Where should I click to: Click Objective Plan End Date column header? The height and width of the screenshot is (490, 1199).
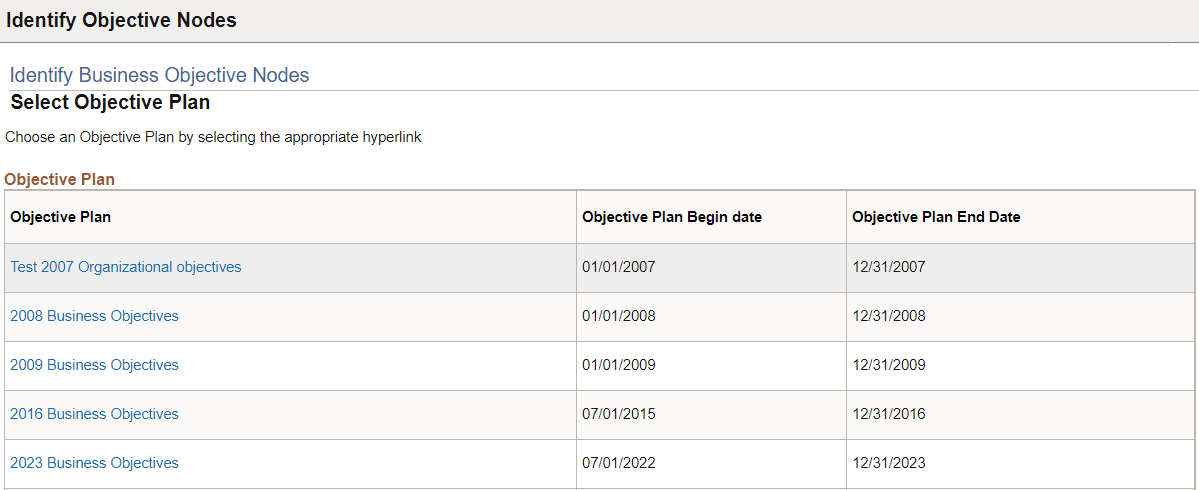coord(936,217)
